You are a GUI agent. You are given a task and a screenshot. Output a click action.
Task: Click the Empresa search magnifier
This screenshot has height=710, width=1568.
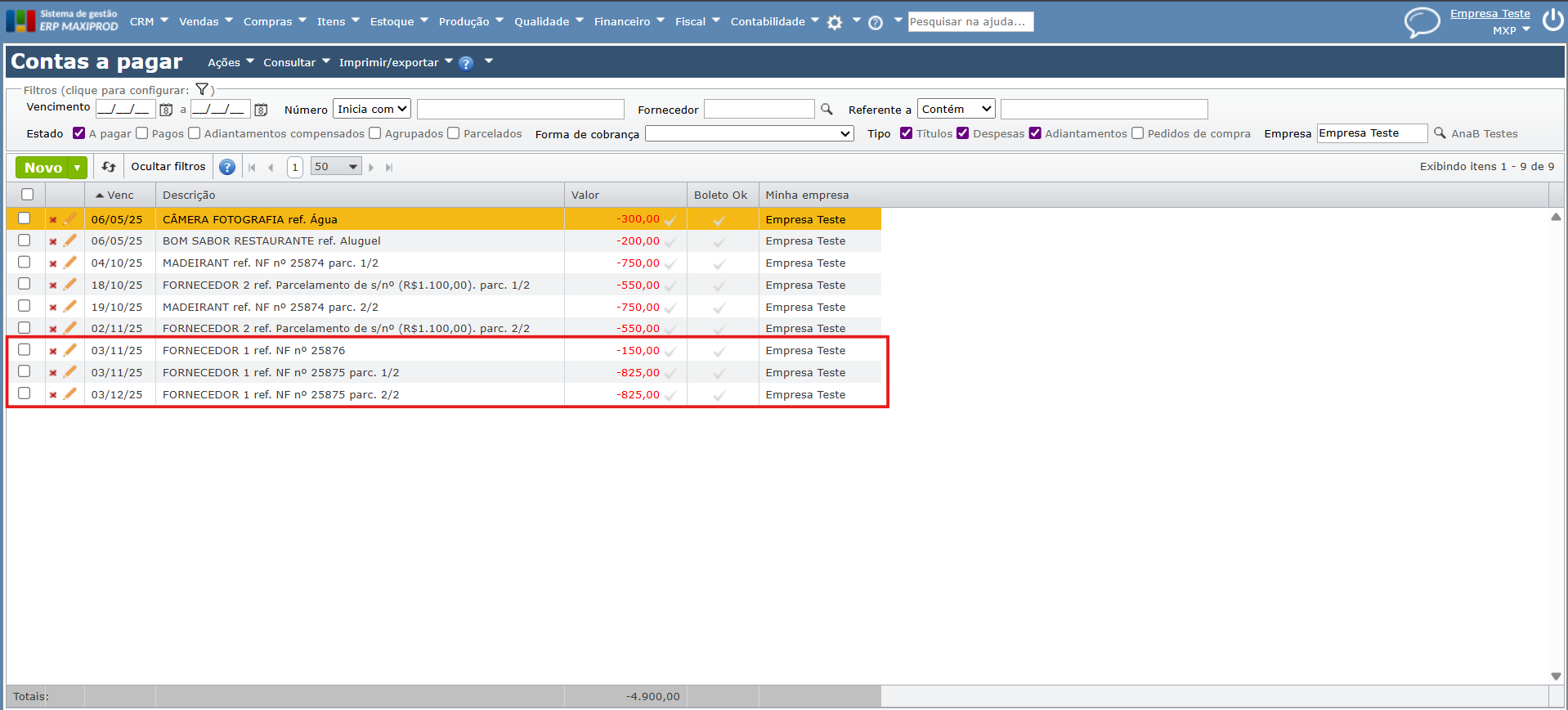pyautogui.click(x=1440, y=133)
